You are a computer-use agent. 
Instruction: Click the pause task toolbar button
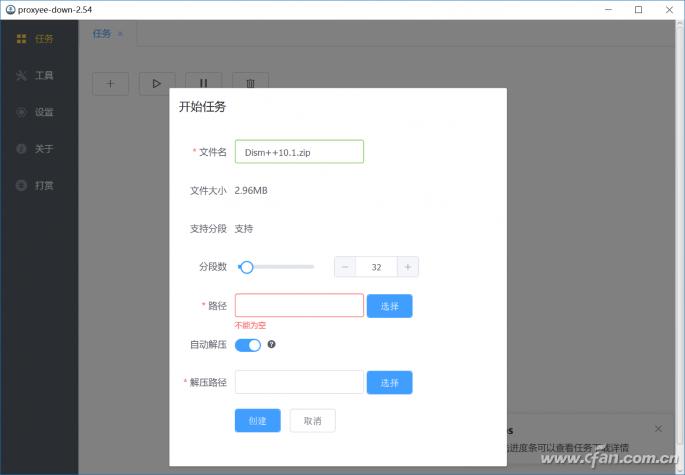click(x=204, y=83)
